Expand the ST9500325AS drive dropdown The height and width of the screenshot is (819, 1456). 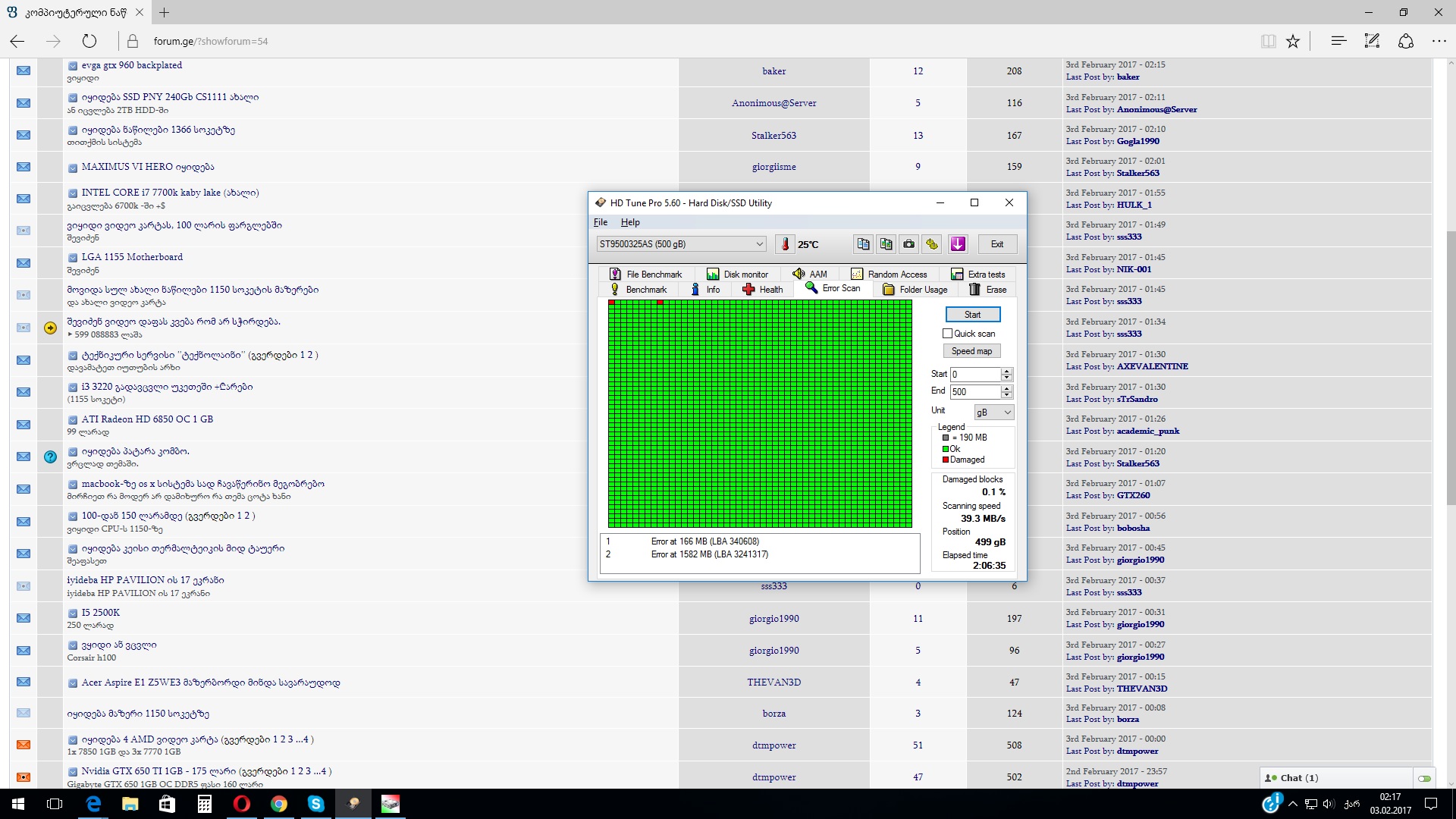pos(759,244)
